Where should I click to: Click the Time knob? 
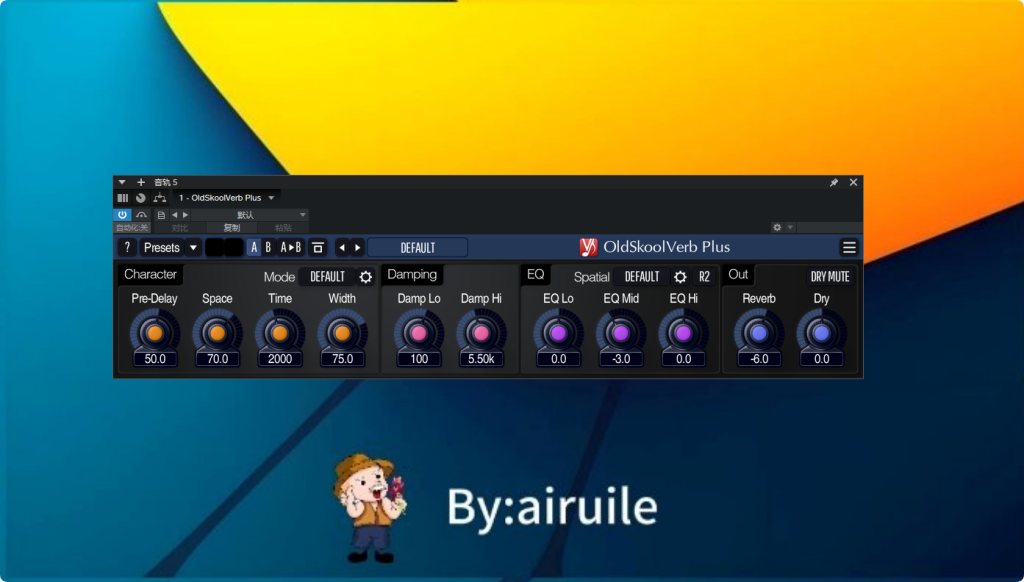pos(280,333)
